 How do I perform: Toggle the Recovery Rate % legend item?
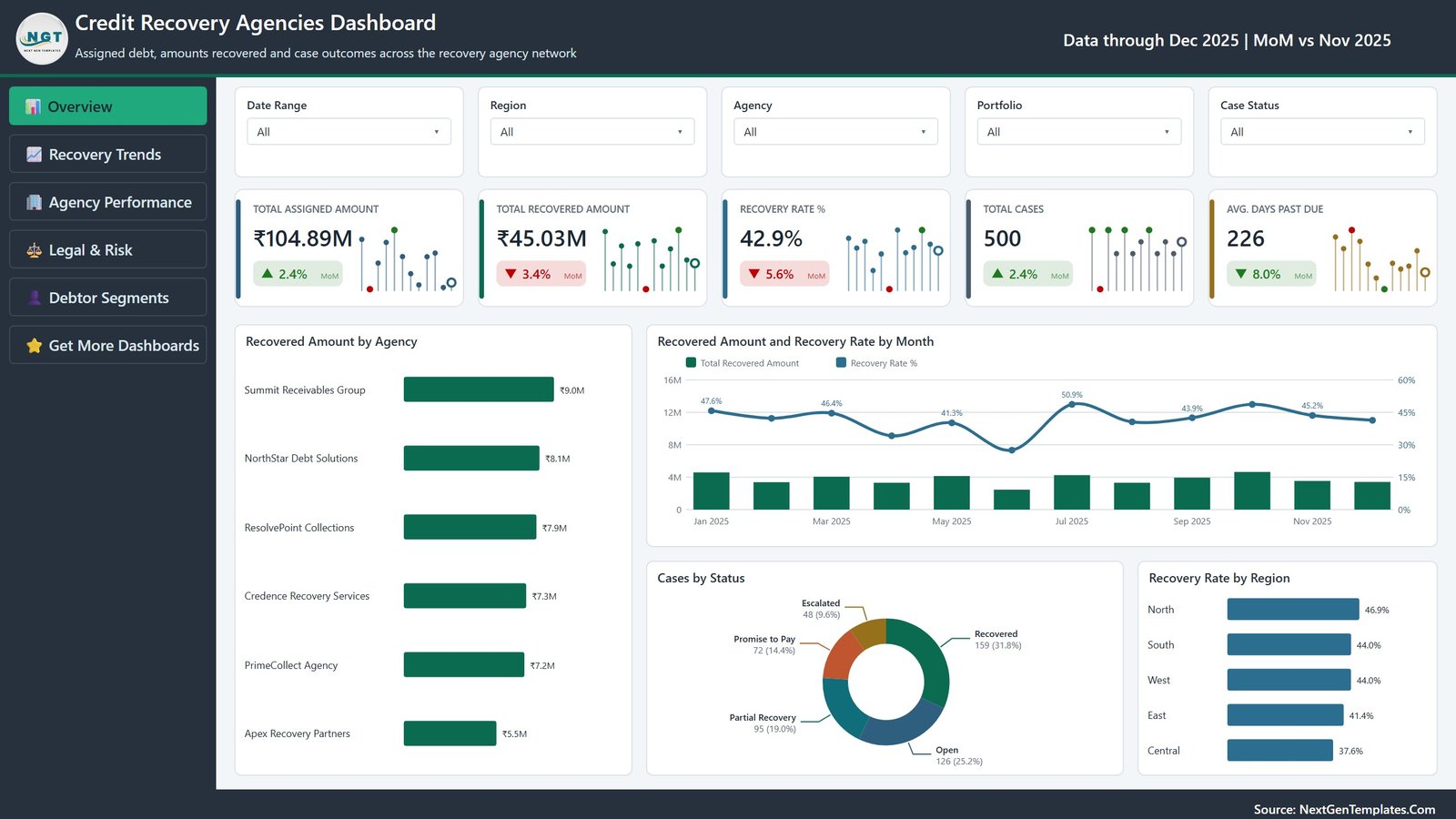click(x=876, y=363)
